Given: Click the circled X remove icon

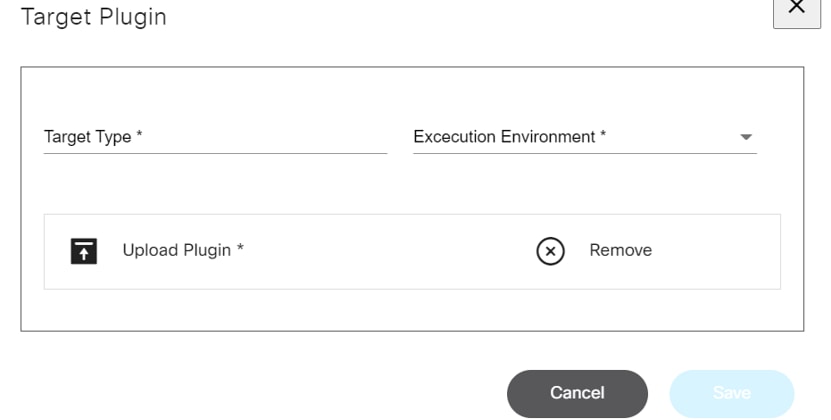Looking at the screenshot, I should 550,251.
